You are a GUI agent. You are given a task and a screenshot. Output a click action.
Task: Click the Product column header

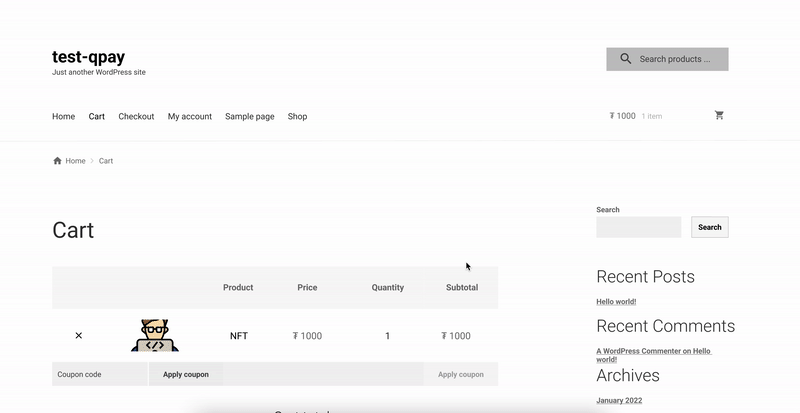coord(238,287)
